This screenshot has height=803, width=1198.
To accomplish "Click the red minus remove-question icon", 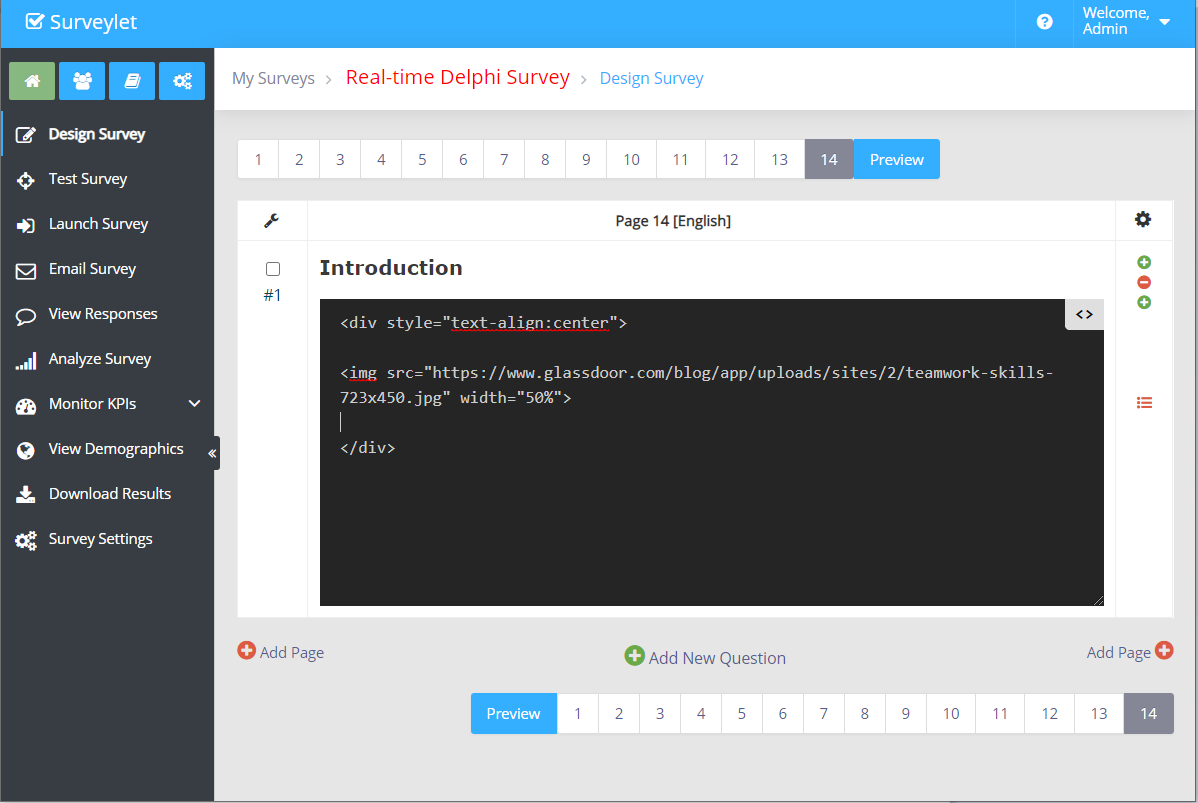I will pos(1144,283).
